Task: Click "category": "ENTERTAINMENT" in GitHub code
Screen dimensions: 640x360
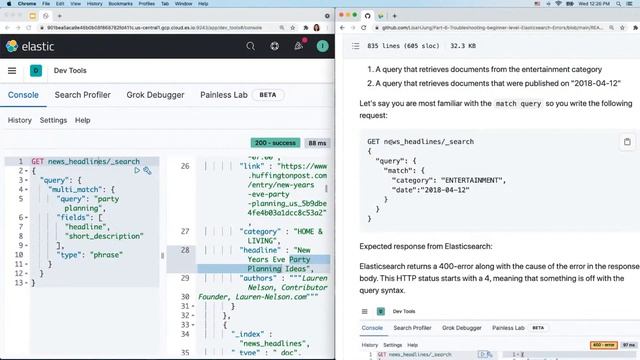Action: 449,180
